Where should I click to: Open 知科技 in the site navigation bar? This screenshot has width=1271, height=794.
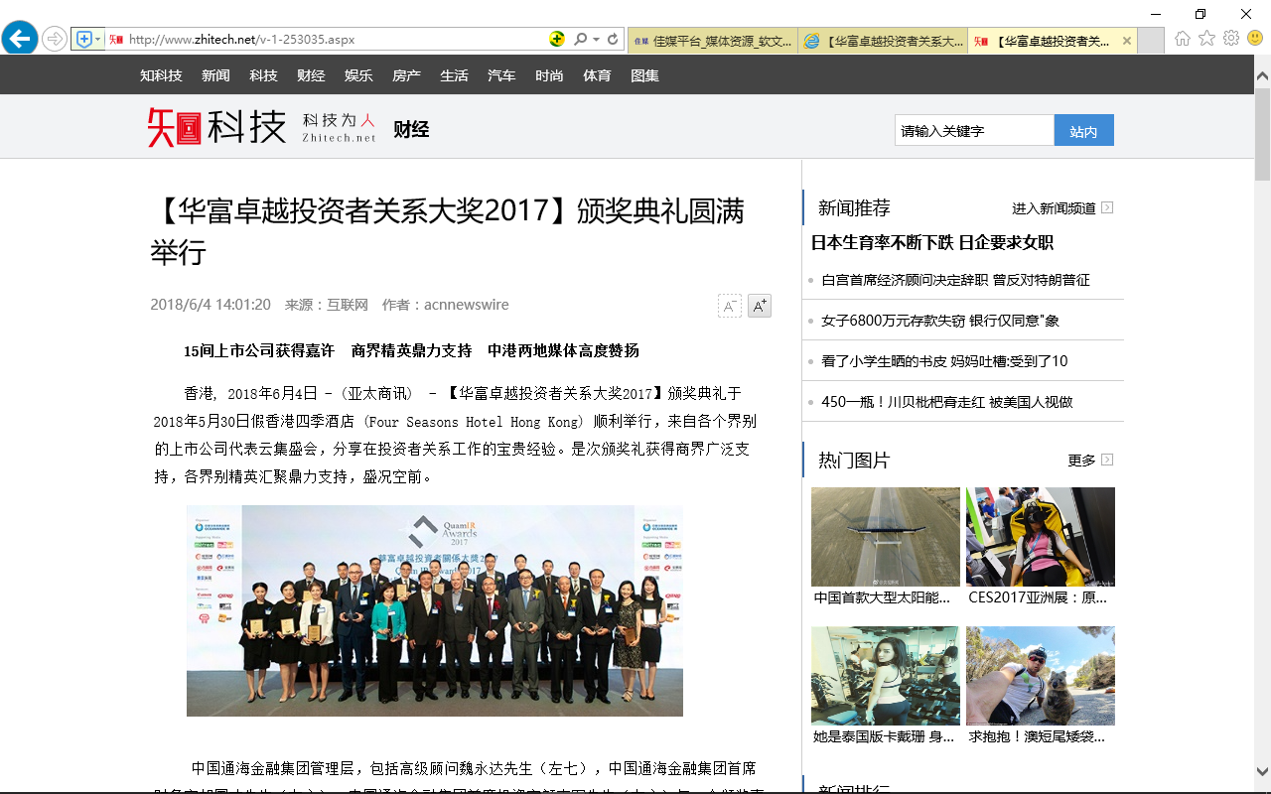tap(161, 75)
